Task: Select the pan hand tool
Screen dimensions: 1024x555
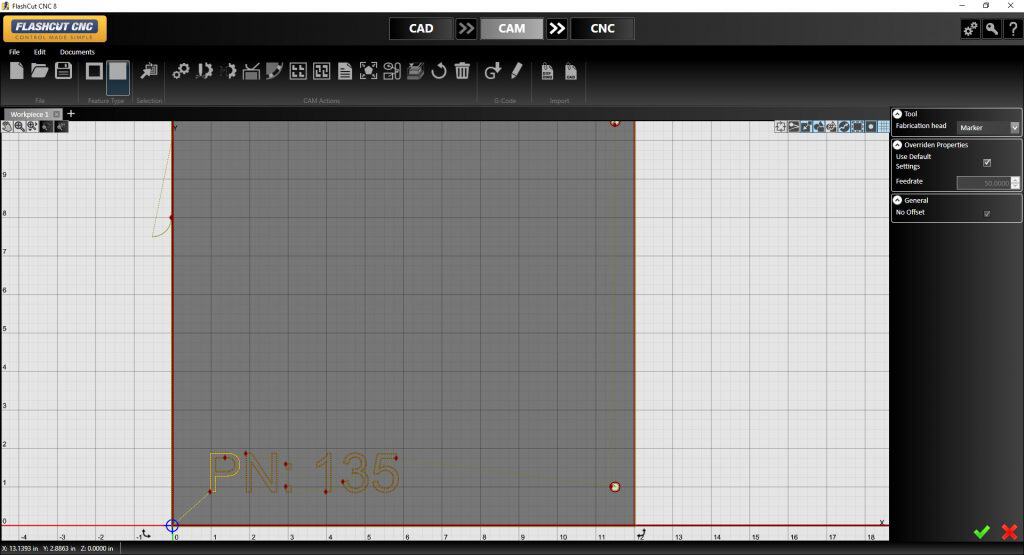Action: pos(8,127)
